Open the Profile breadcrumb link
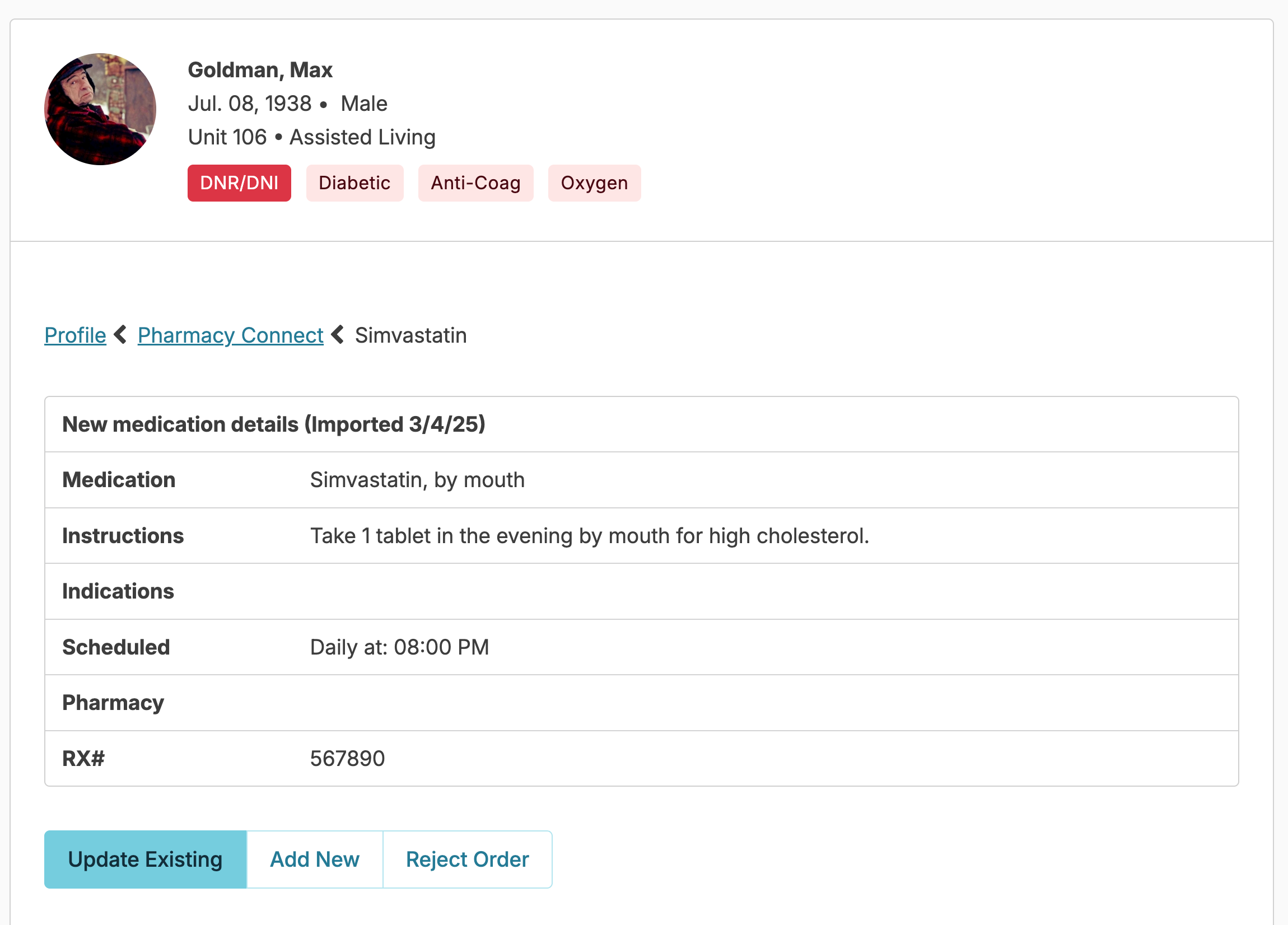This screenshot has width=1288, height=925. click(x=75, y=335)
